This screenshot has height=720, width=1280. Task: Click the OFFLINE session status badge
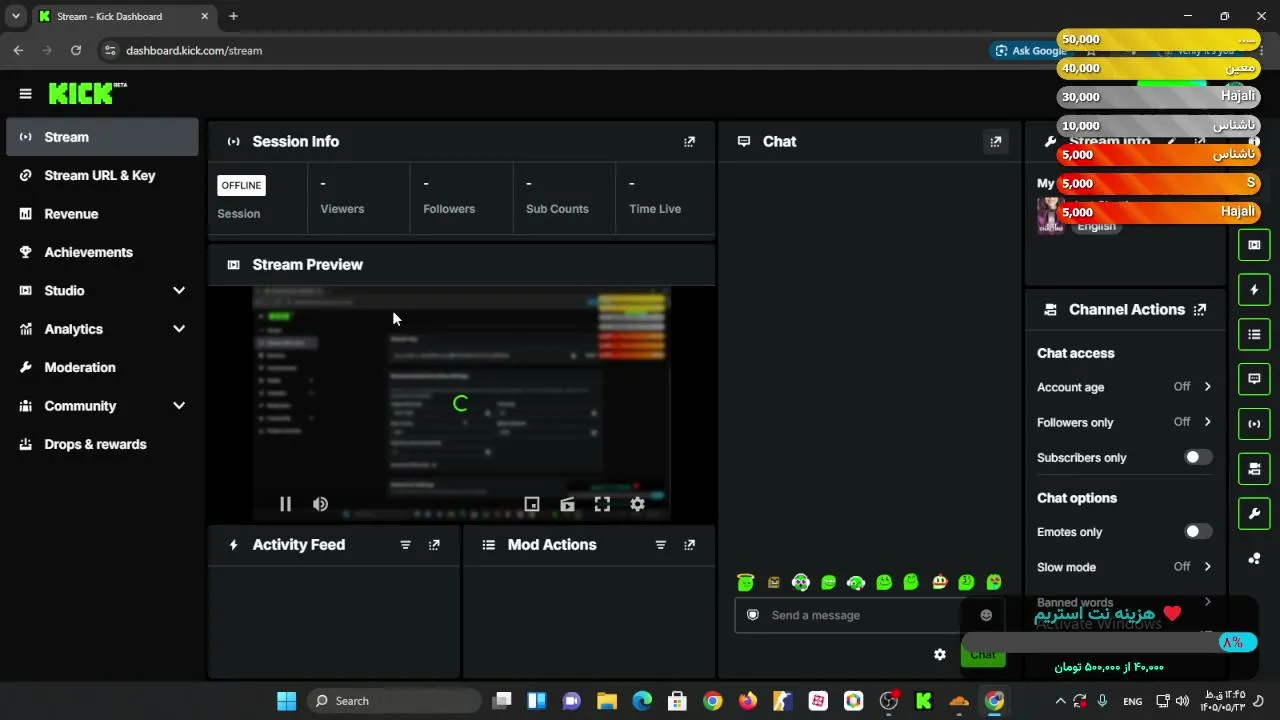point(242,185)
